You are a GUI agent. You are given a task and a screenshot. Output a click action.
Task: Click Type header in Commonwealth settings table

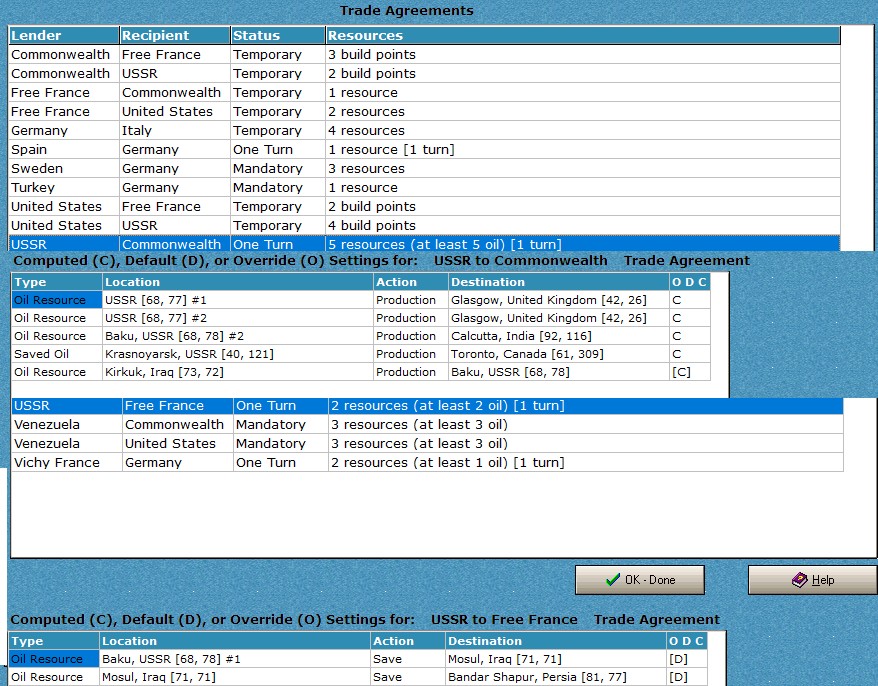57,282
